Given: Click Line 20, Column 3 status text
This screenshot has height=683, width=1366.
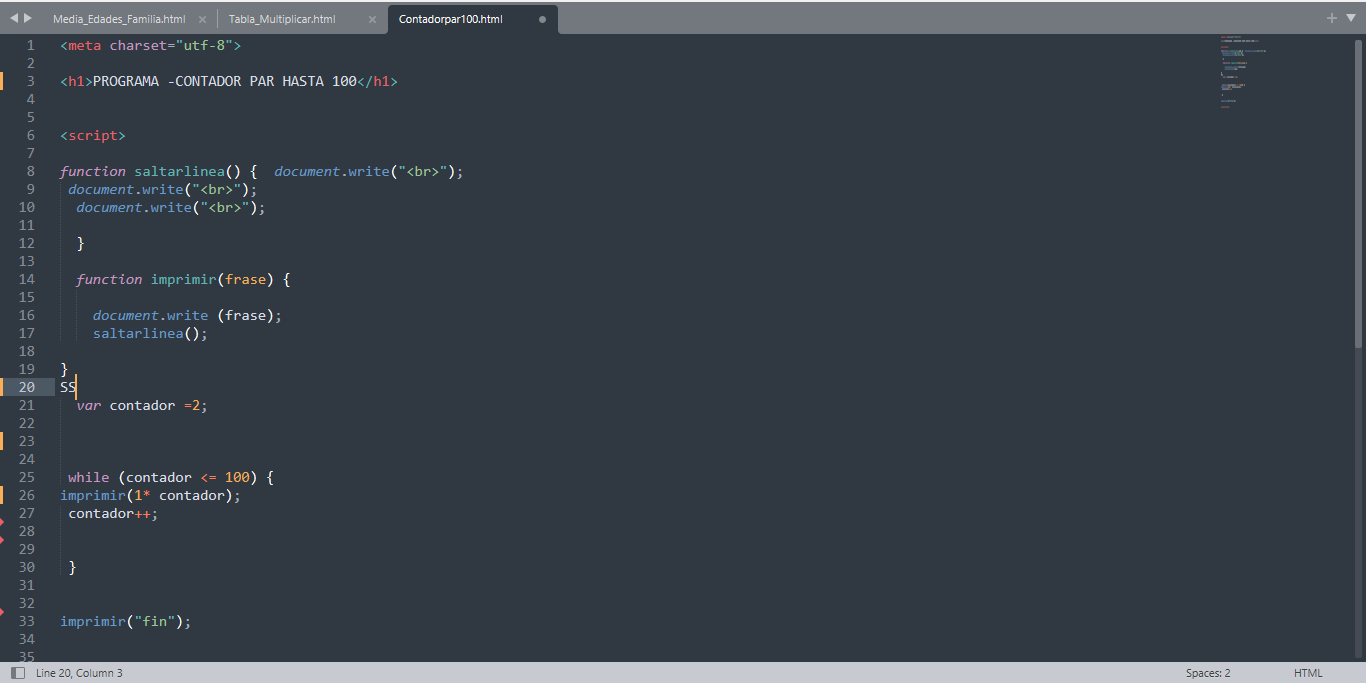Looking at the screenshot, I should tap(79, 673).
